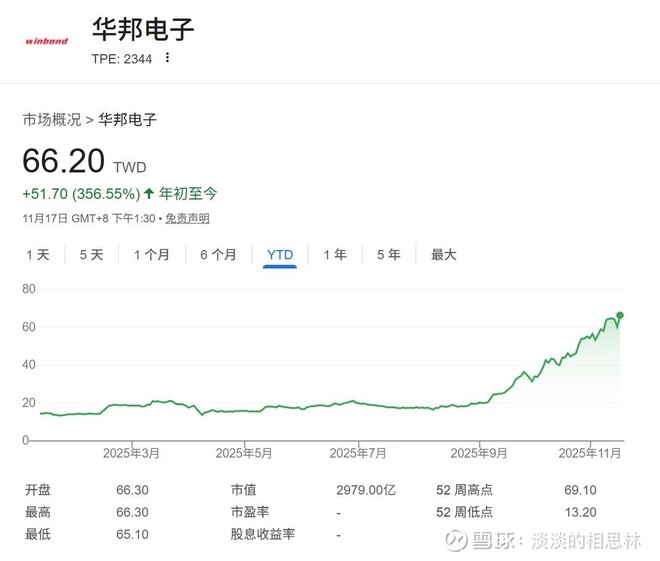
Task: Click the 开盘 value 66.30
Action: pos(133,490)
